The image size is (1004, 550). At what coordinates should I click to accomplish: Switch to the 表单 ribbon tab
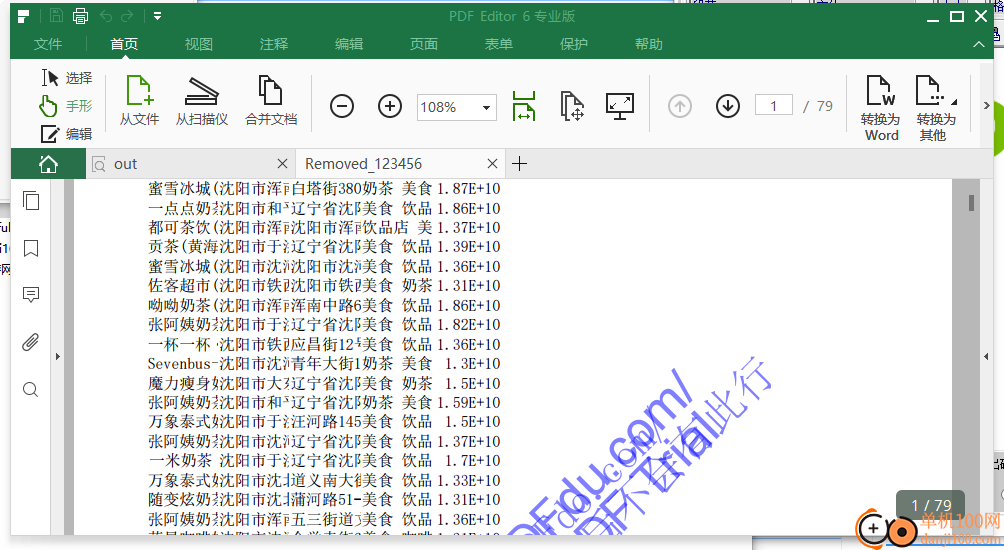[499, 44]
